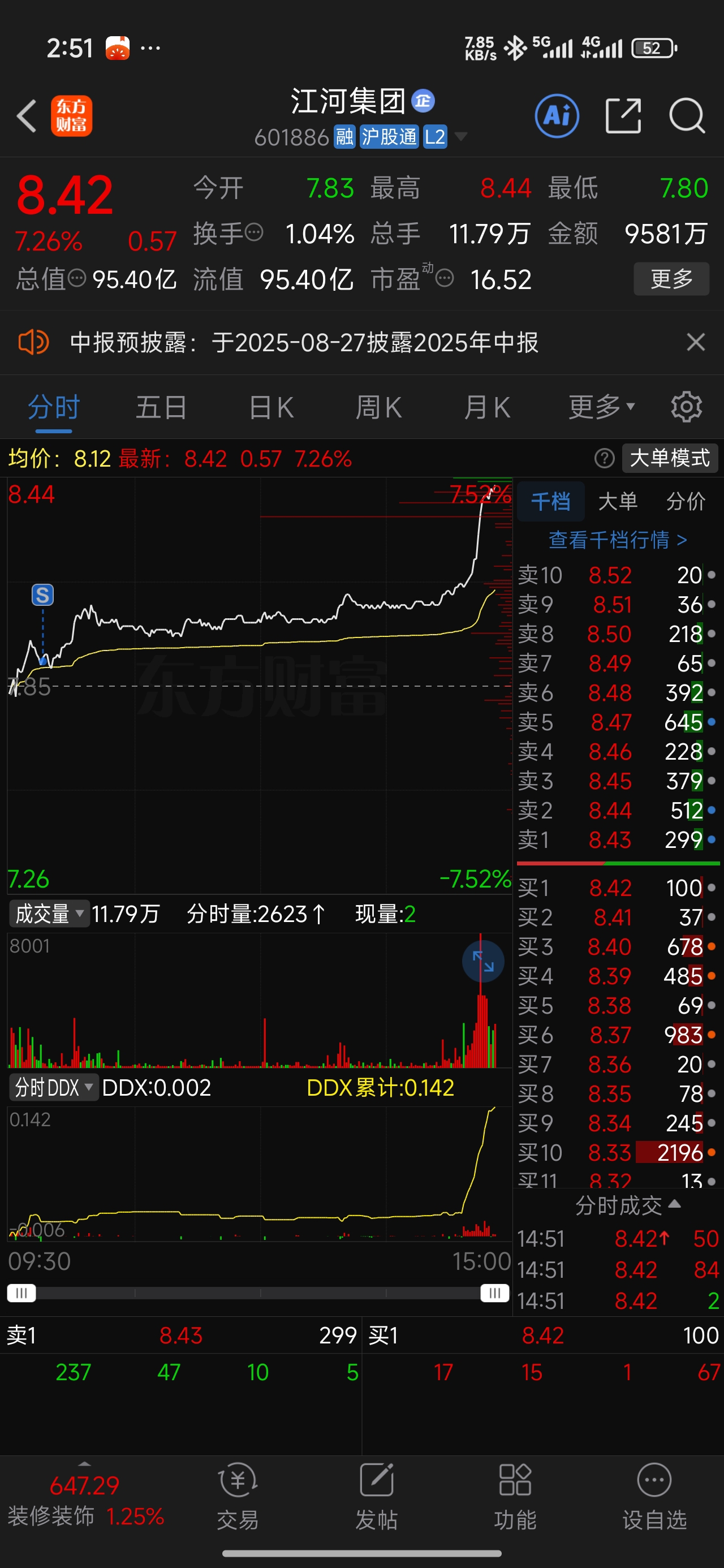Open the 交易 trade icon
The width and height of the screenshot is (724, 1568).
point(238,1496)
